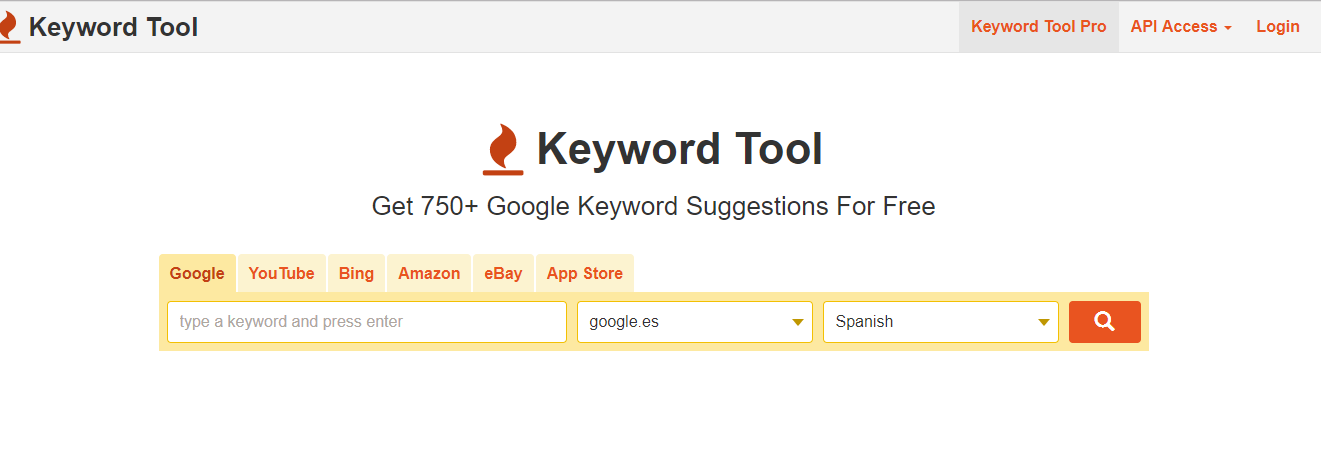Open Keyword Tool Pro link
Screen dimensions: 1321x451
pos(1038,27)
